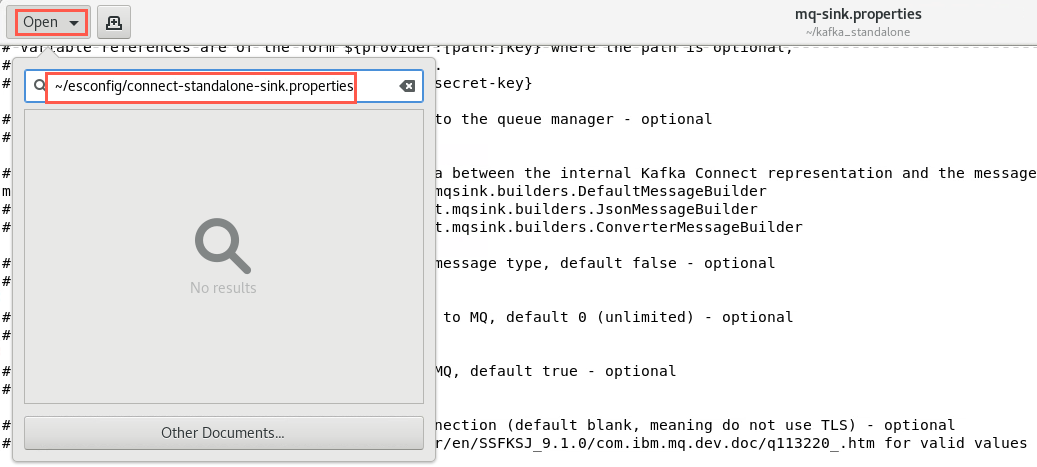1037x467 pixels.
Task: Click the queue manager - optional comment line
Action: 573,119
